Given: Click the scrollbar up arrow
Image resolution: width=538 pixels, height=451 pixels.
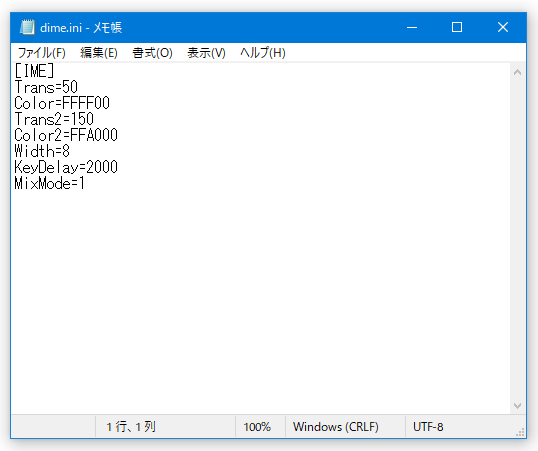Looking at the screenshot, I should [517, 72].
